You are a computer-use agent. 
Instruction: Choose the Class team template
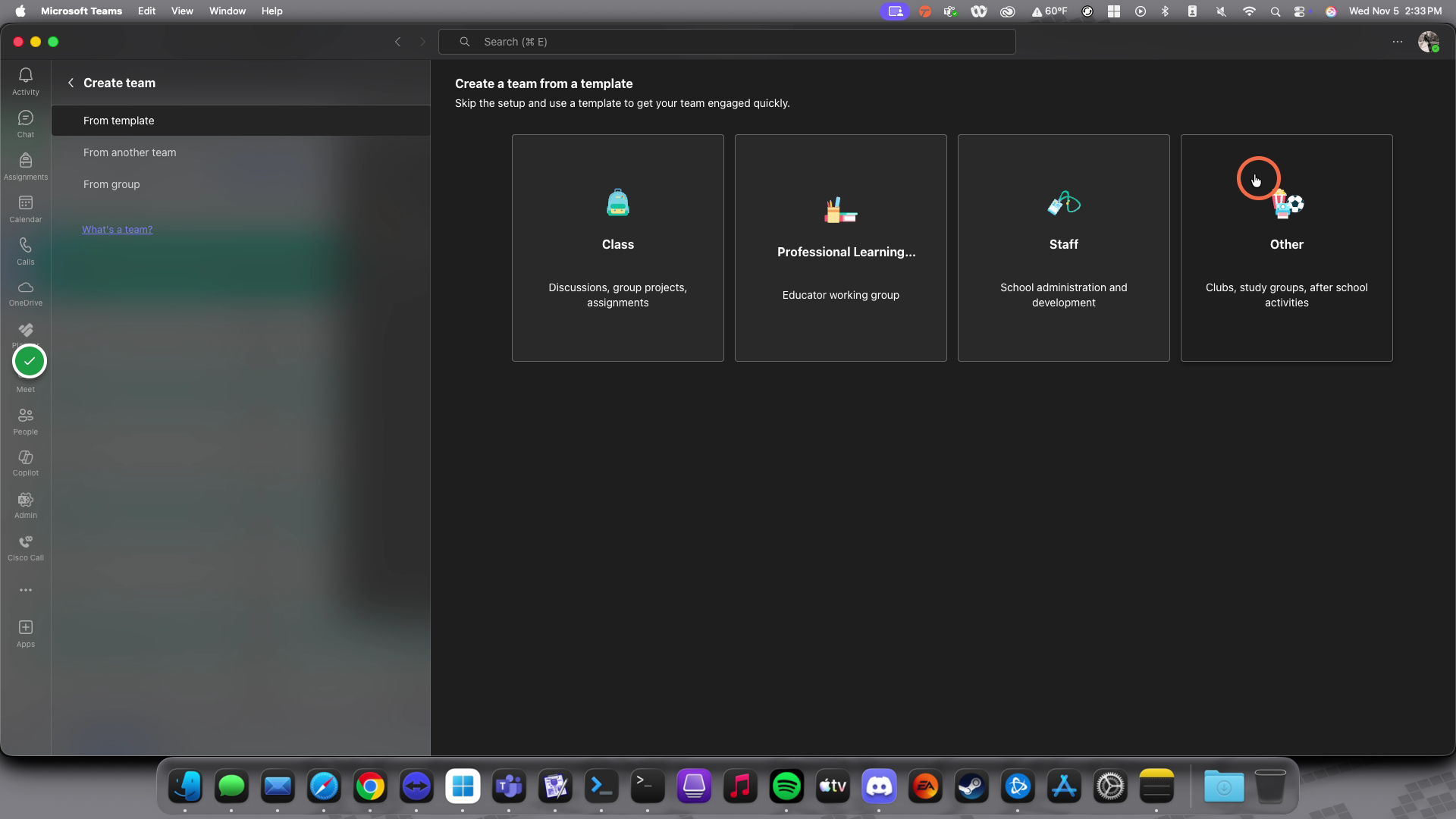click(617, 248)
